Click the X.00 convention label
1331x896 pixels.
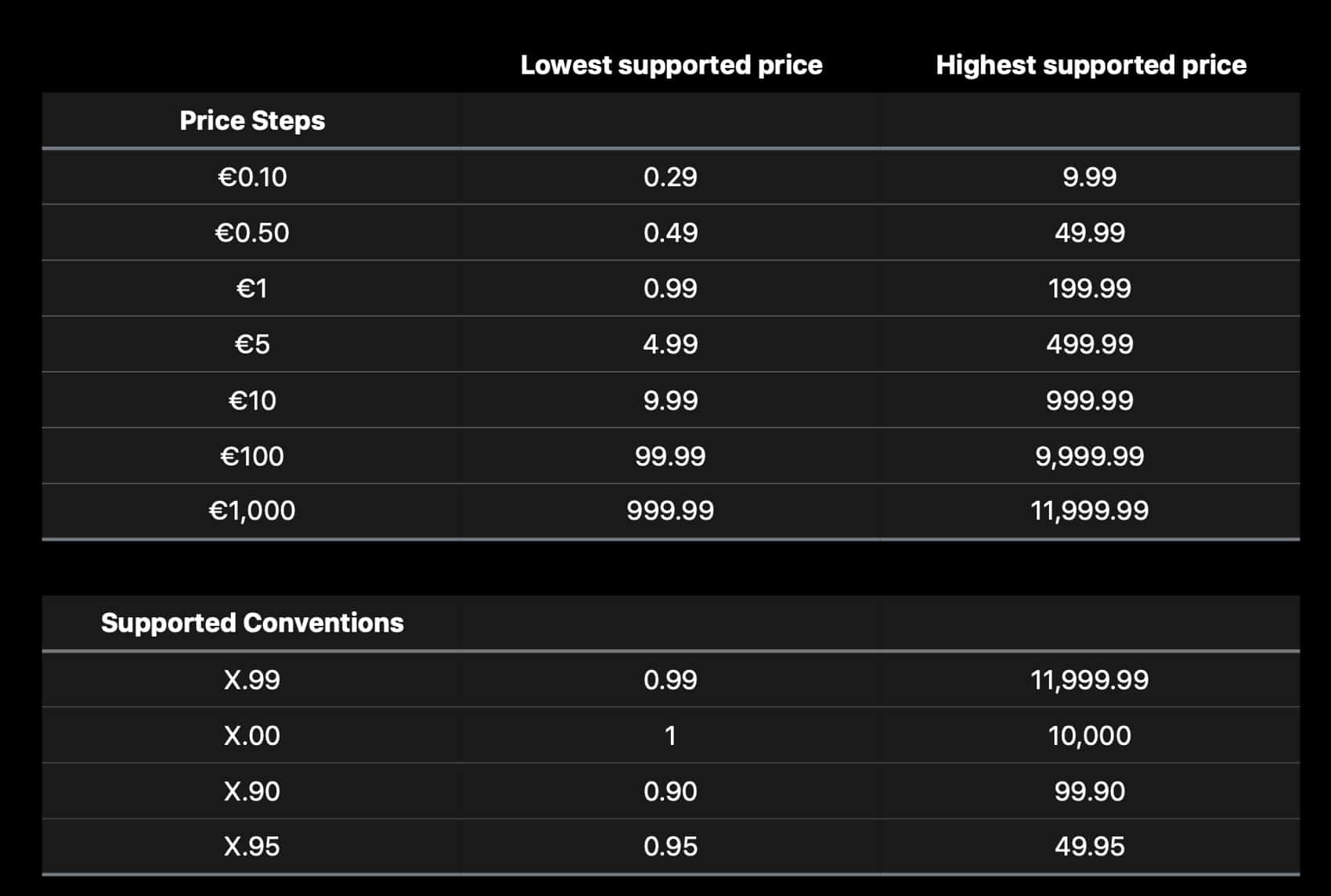252,736
